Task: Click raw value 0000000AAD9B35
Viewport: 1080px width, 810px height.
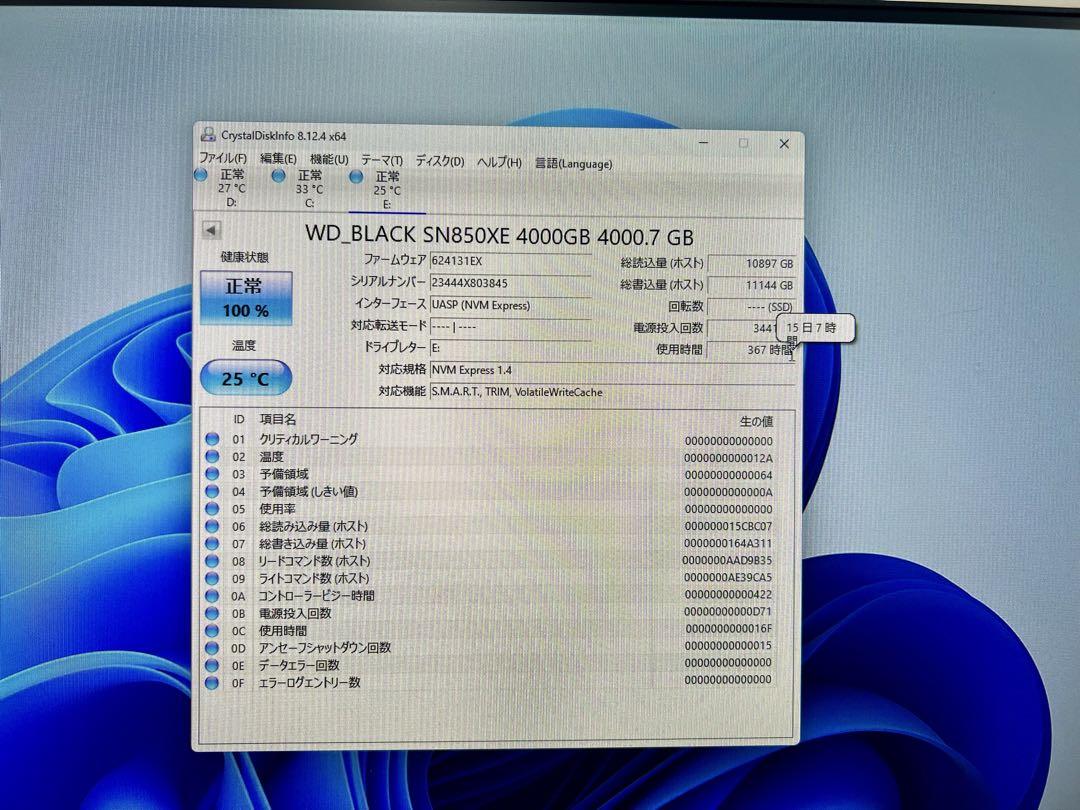Action: pos(727,561)
